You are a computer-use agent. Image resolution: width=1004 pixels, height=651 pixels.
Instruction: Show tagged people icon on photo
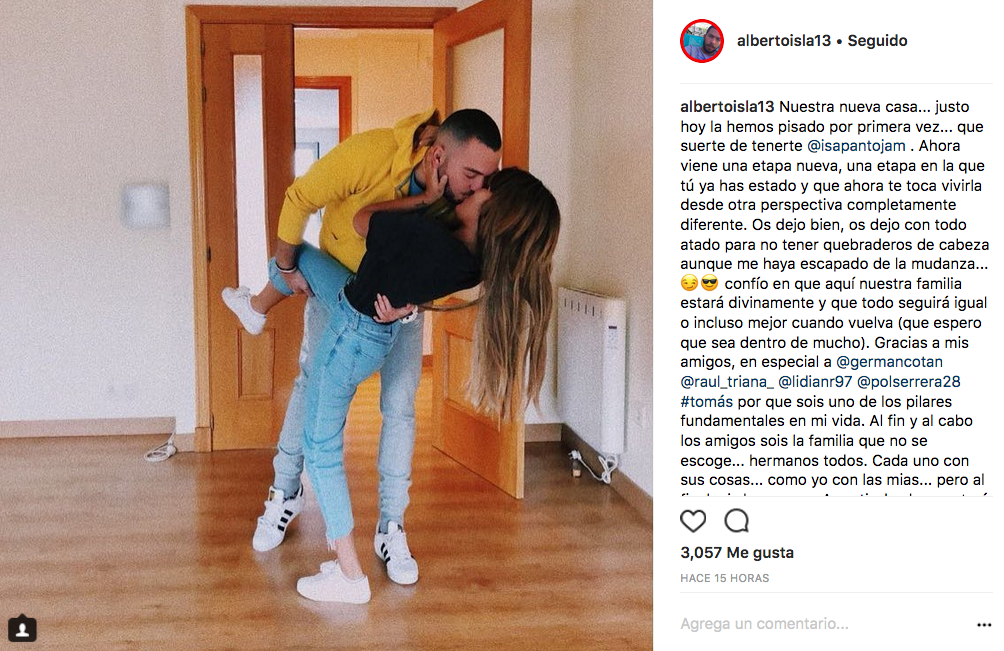click(x=22, y=629)
